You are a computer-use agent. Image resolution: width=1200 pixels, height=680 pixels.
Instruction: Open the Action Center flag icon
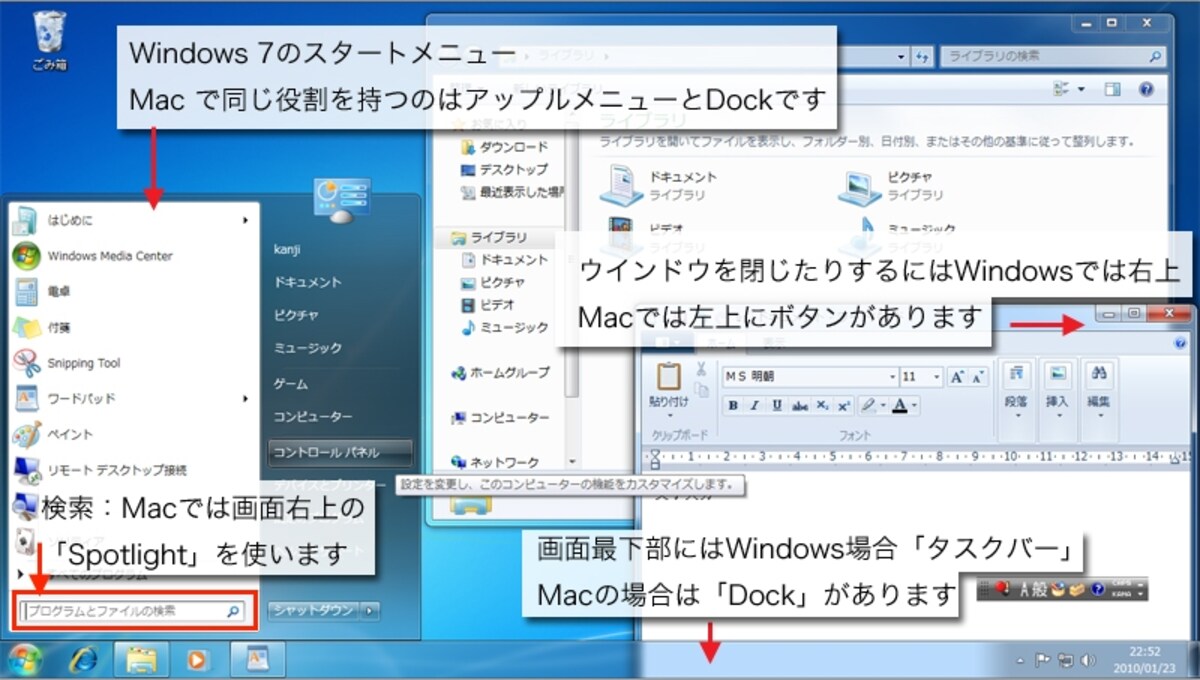[1041, 661]
